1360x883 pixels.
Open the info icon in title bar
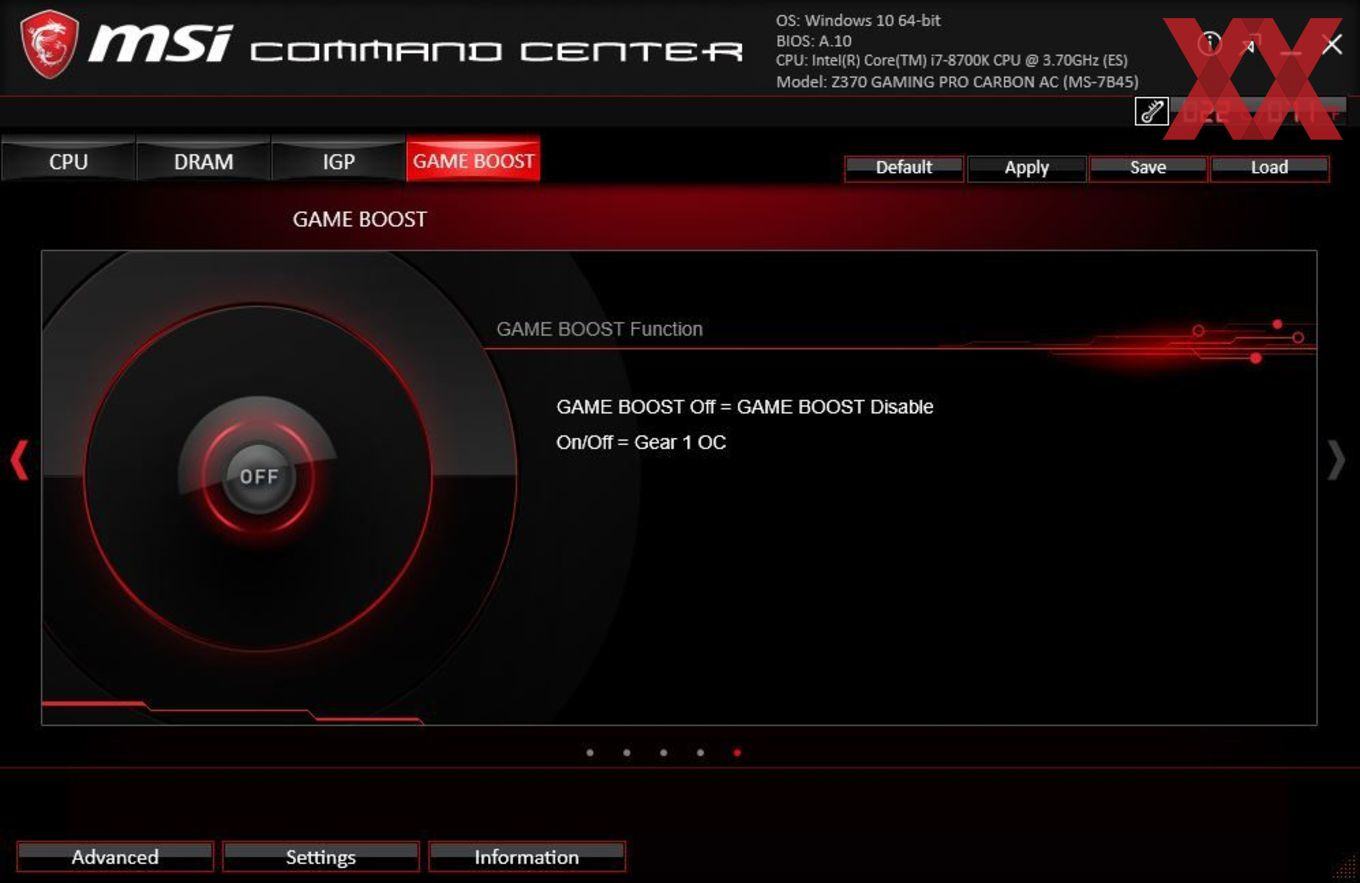pos(1210,43)
